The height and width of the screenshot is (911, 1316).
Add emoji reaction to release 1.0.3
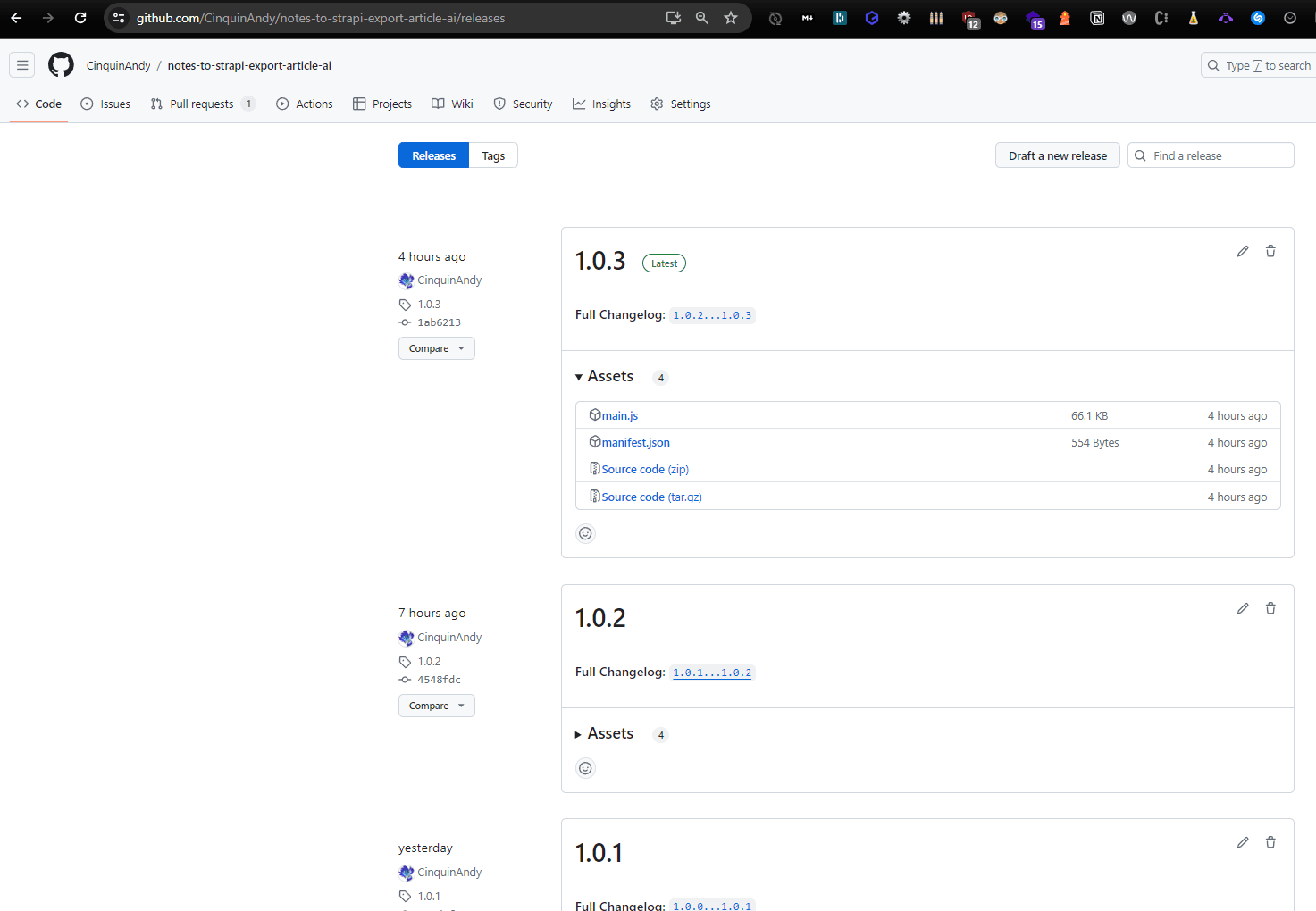[x=585, y=533]
